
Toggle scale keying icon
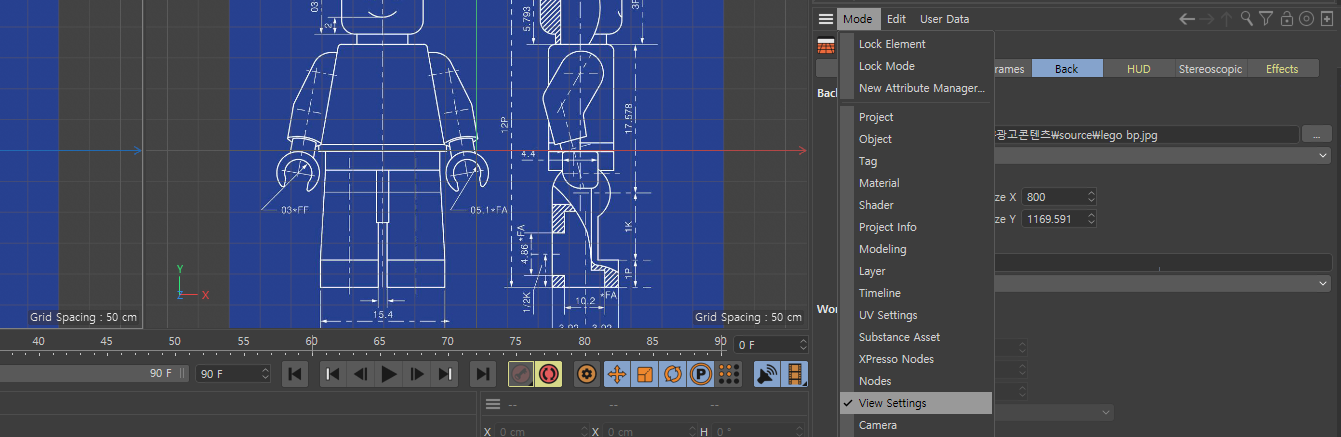click(x=644, y=374)
